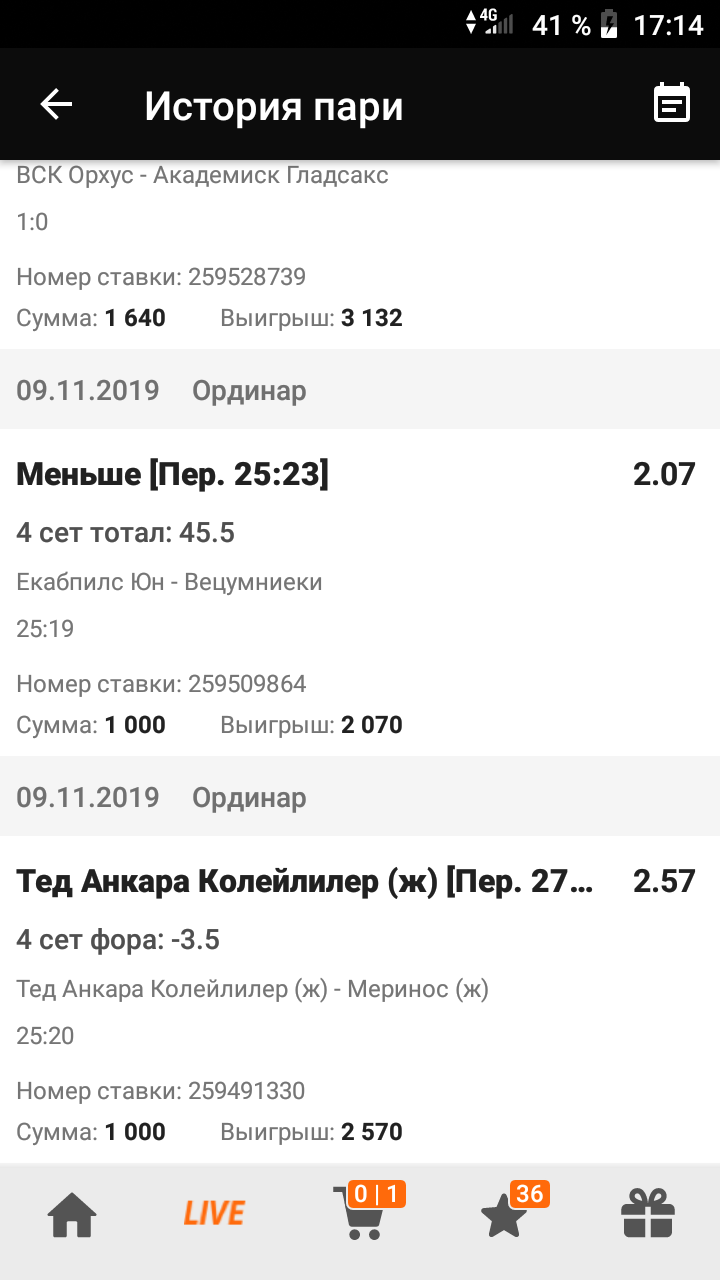This screenshot has width=720, height=1280.
Task: Open the gift bonuses icon
Action: tap(648, 1214)
